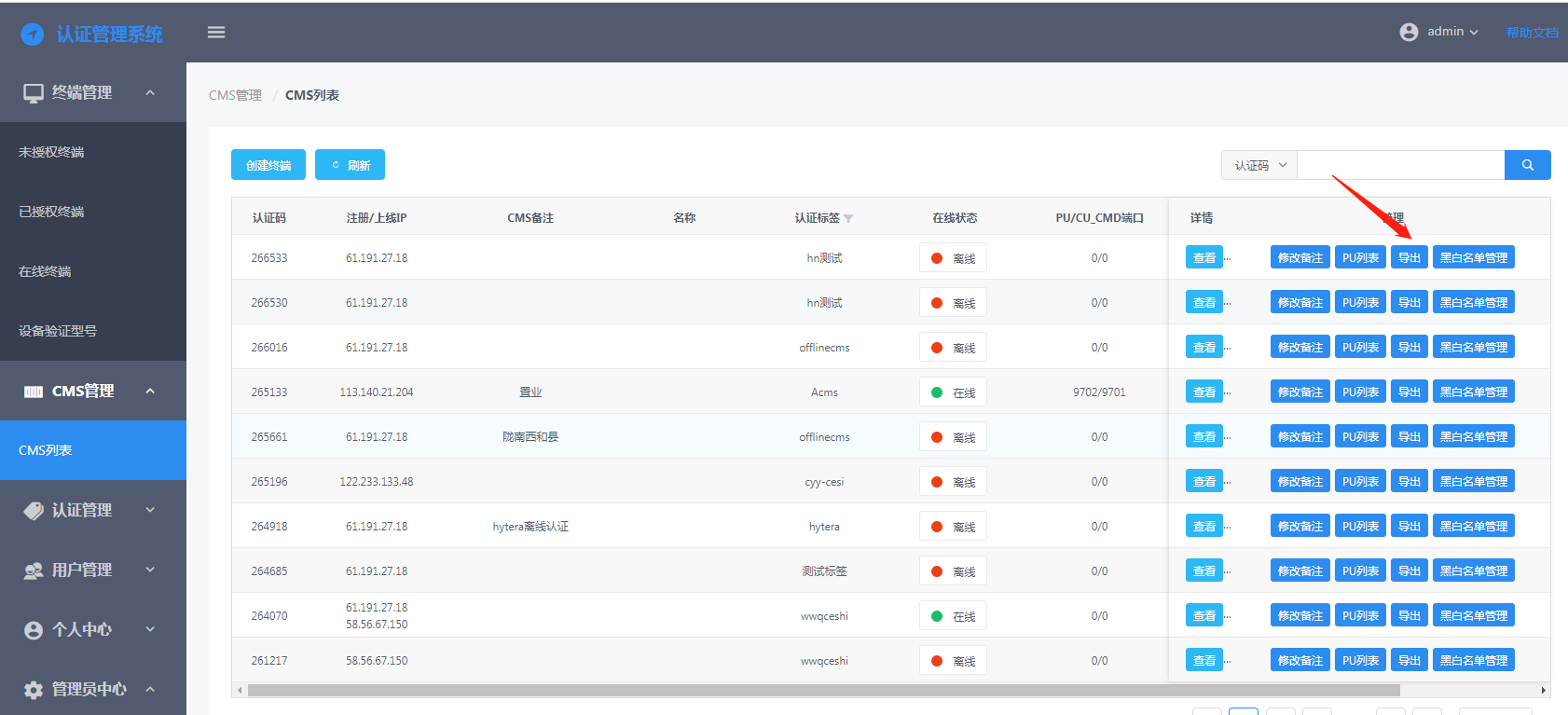Image resolution: width=1568 pixels, height=715 pixels.
Task: Click the 认证管理系统 logo icon
Action: click(33, 34)
